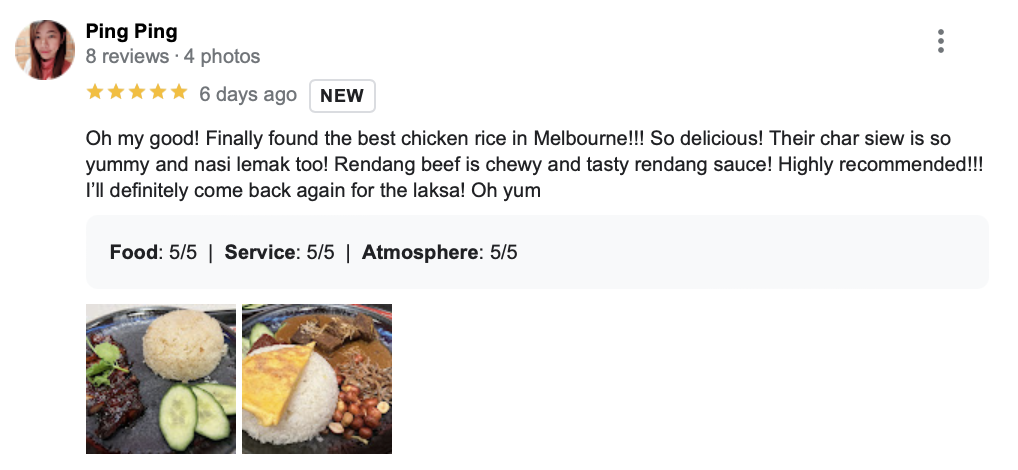The height and width of the screenshot is (470, 1018).
Task: Click the fifth rating star
Action: 179,93
